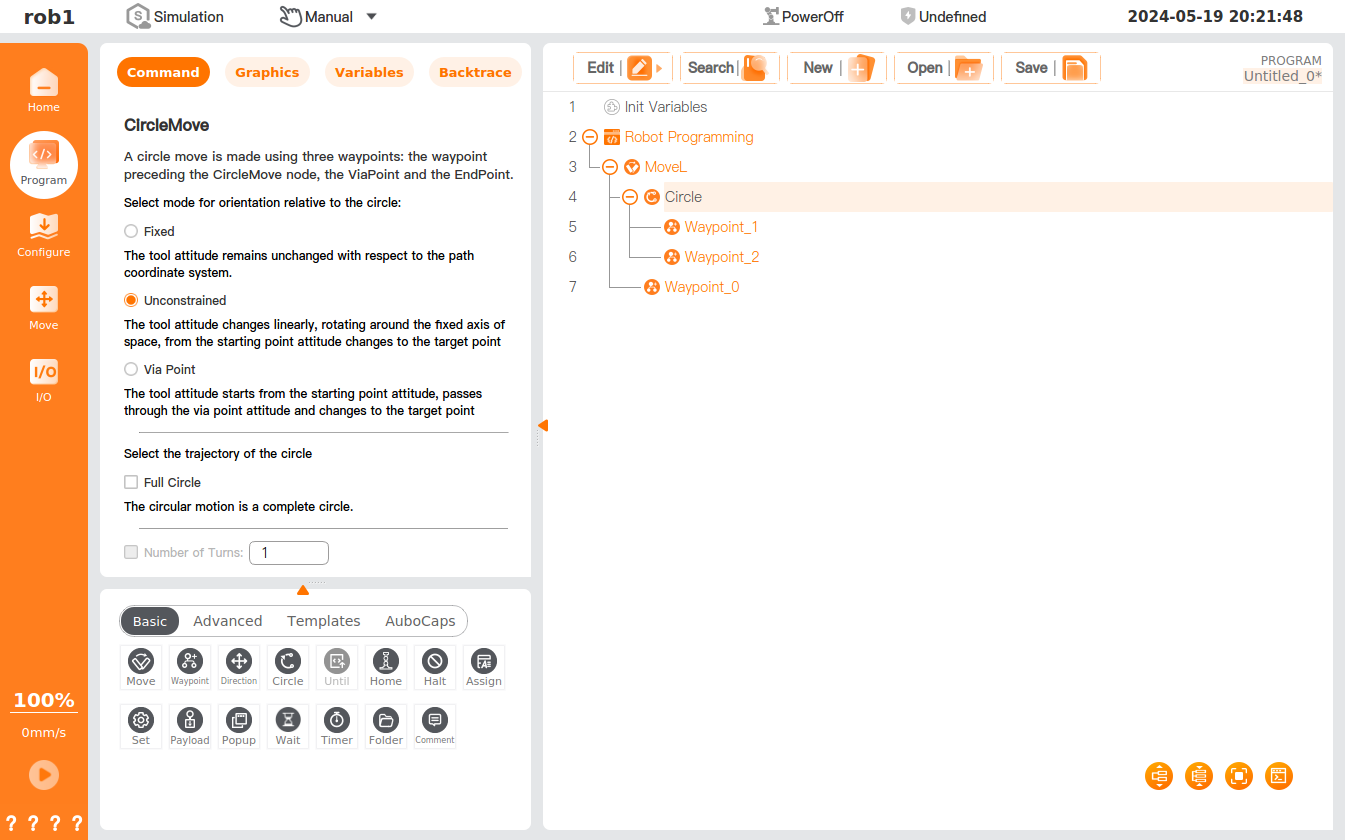Collapse the Circle node in tree
This screenshot has height=840, width=1345.
click(x=630, y=197)
